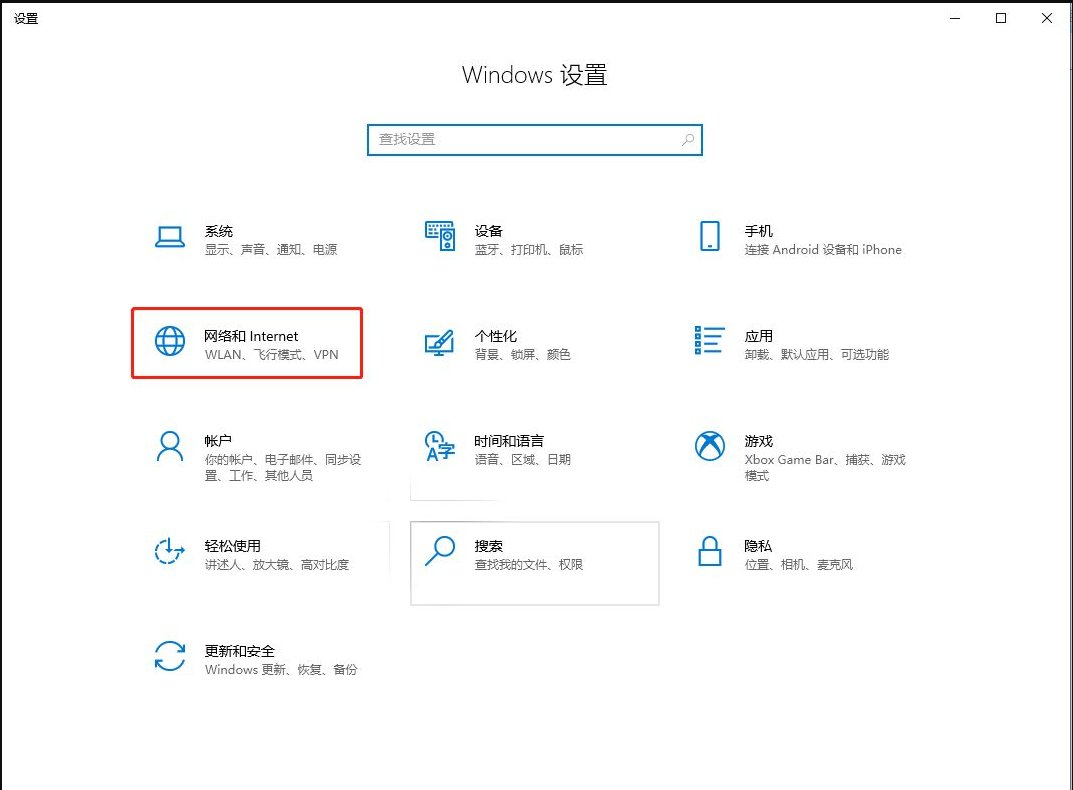Select the 个性化 pen icon
Viewport: 1073px width, 790px height.
pos(440,343)
